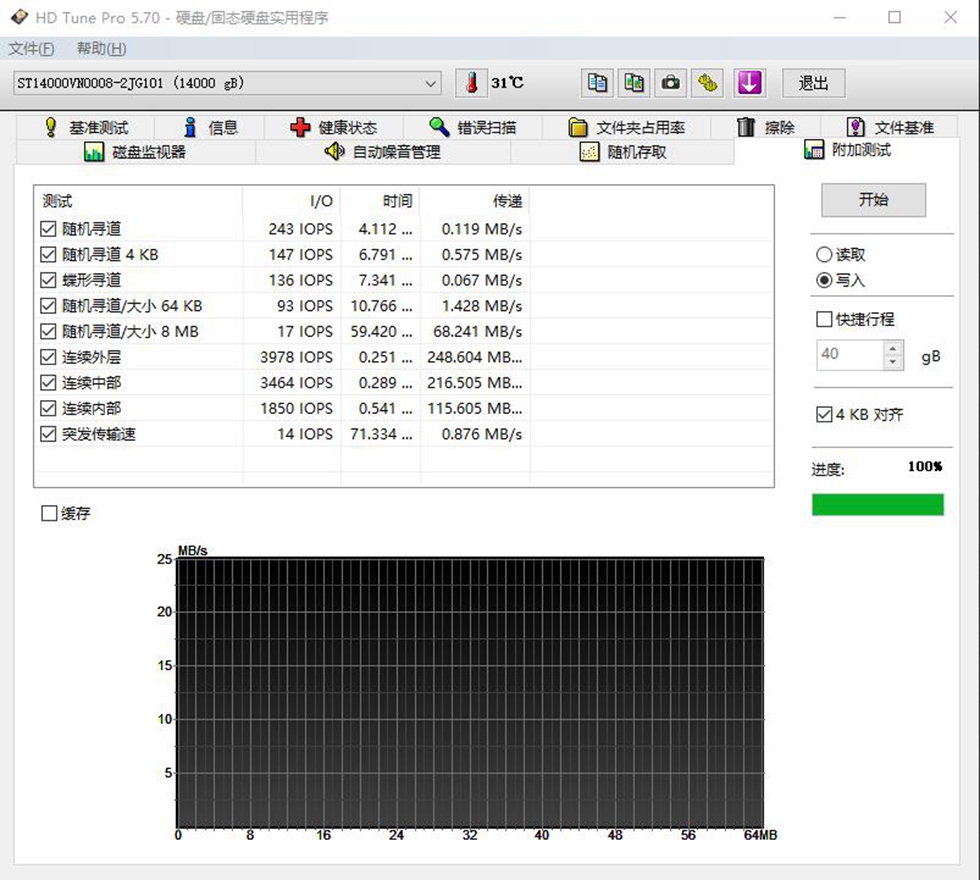This screenshot has height=880, width=980.
Task: Expand the ST14000VN0008 drive dropdown
Action: (431, 83)
